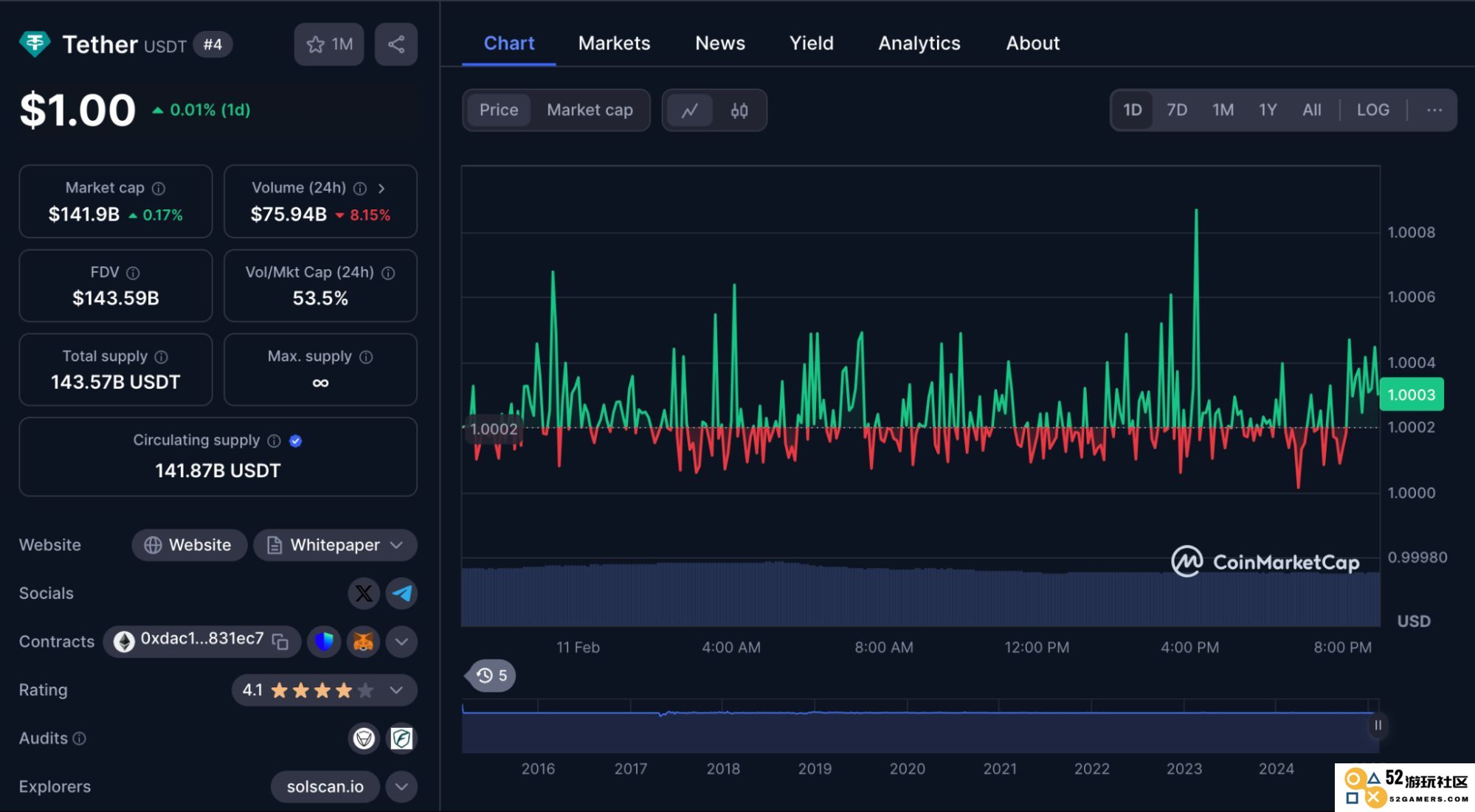The width and height of the screenshot is (1475, 812).
Task: Select Market cap chart mode
Action: (590, 110)
